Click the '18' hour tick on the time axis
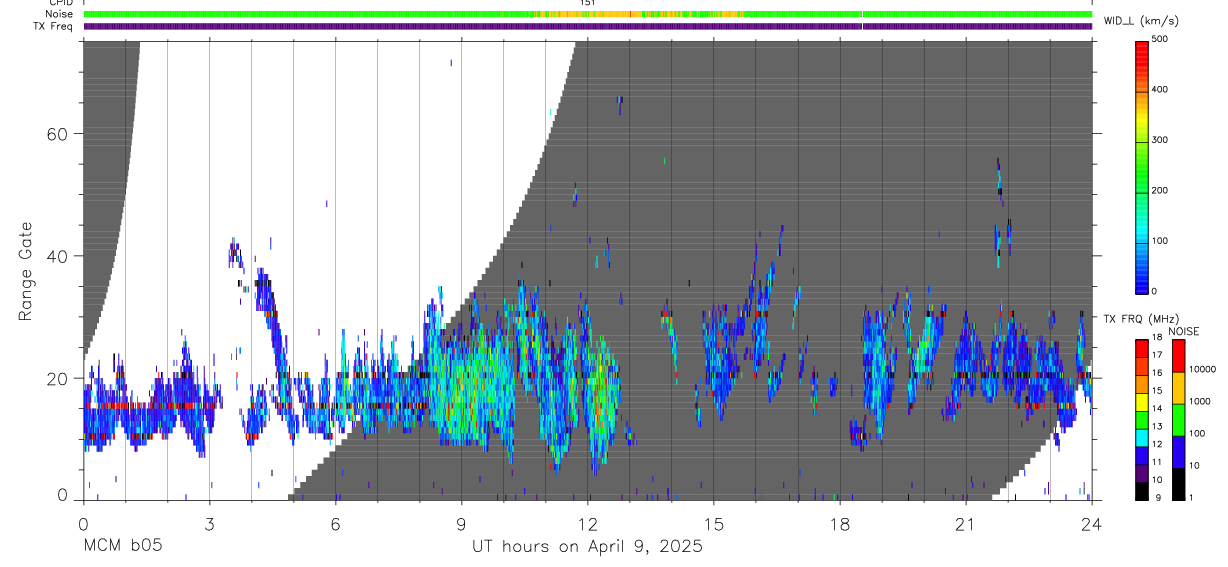 [x=839, y=524]
